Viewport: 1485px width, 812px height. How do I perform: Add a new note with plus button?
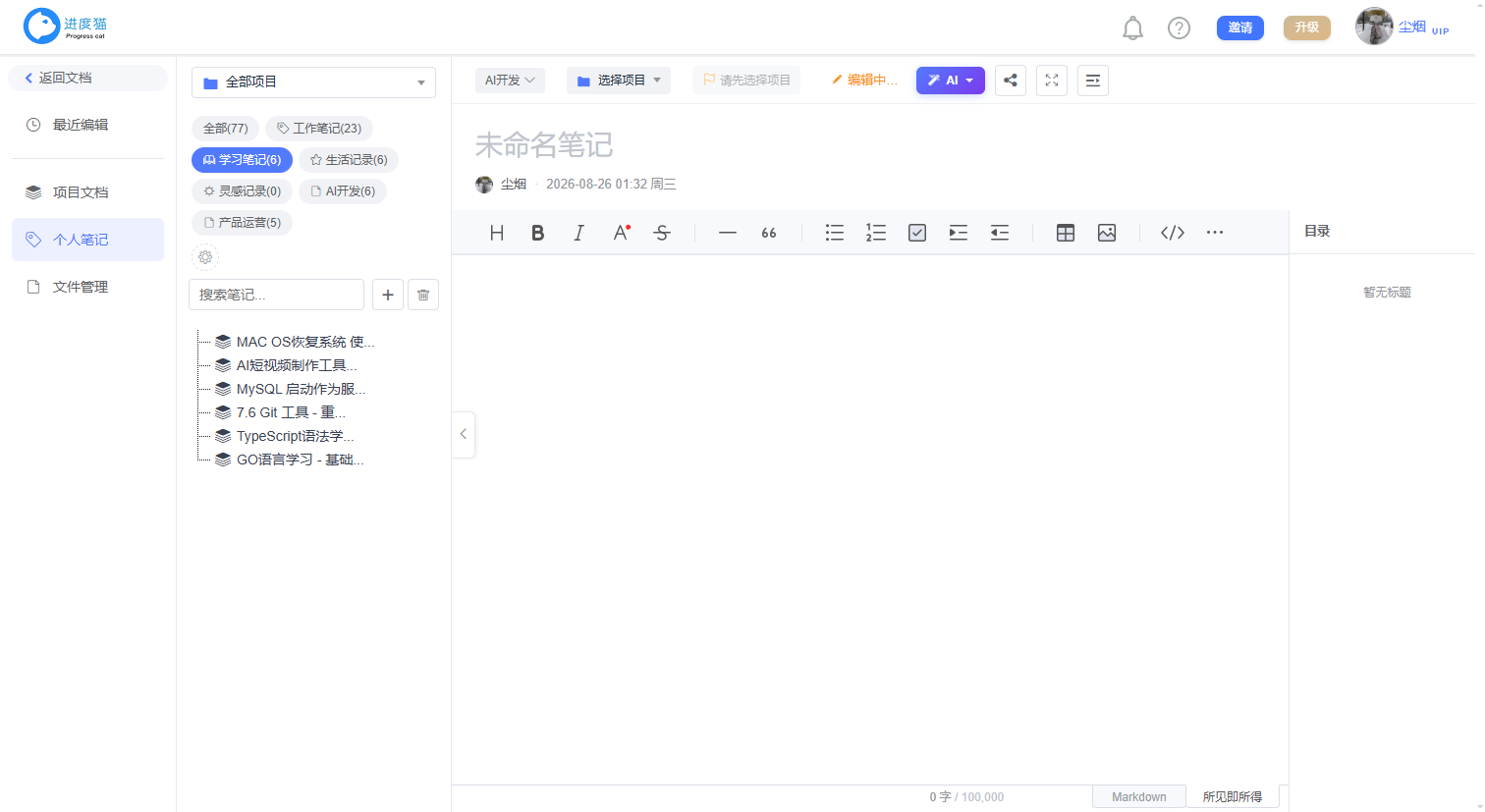click(x=388, y=295)
